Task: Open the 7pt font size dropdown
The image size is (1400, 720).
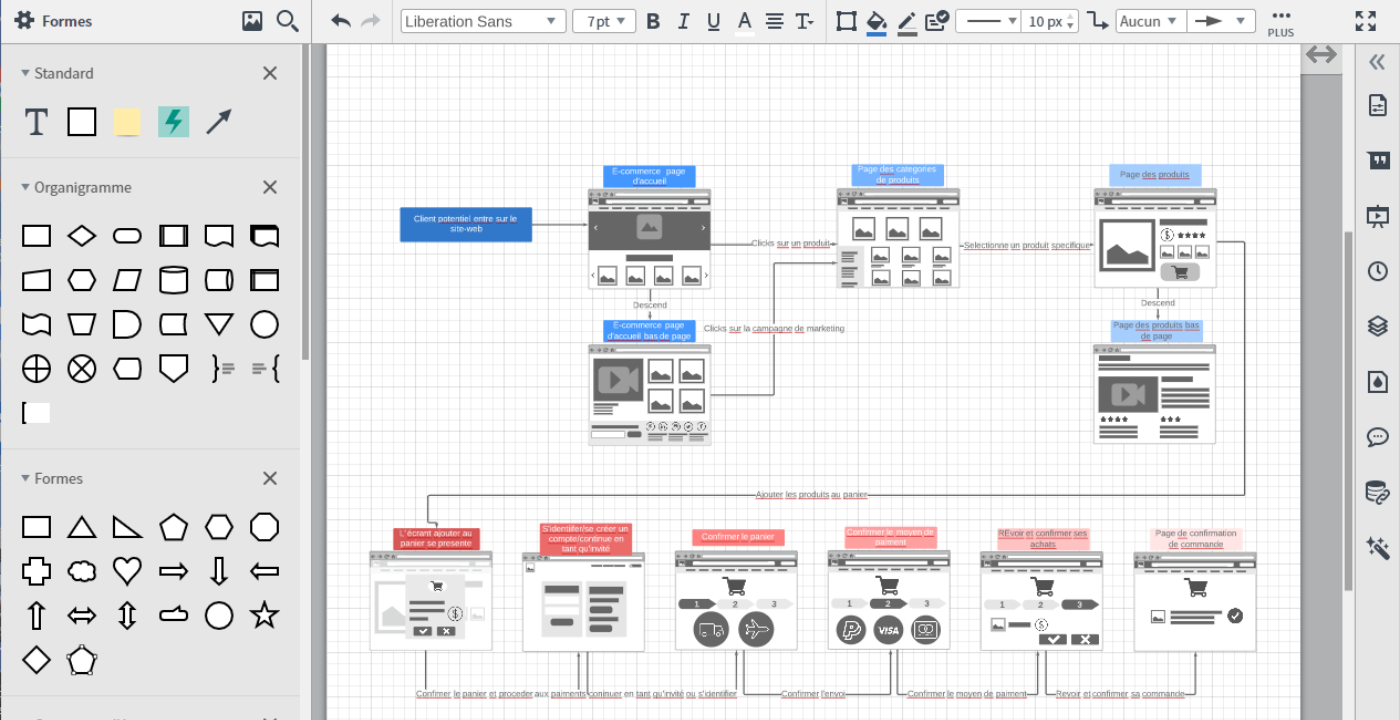Action: tap(604, 20)
